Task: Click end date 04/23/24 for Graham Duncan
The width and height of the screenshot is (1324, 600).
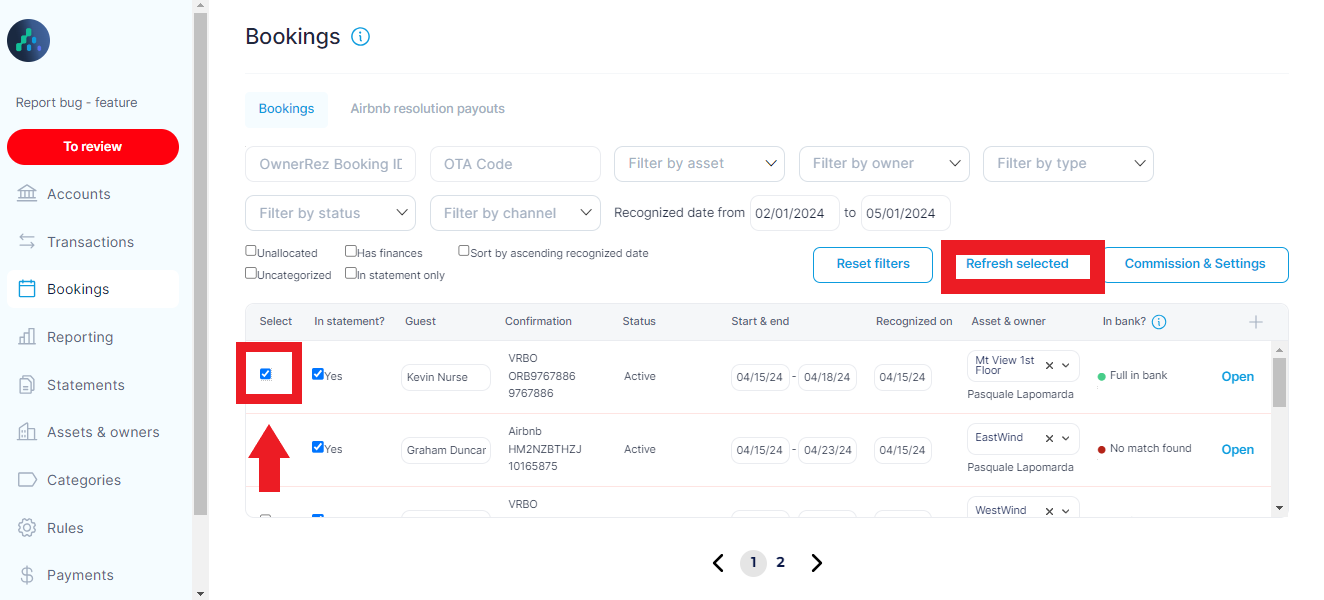Action: [x=827, y=450]
